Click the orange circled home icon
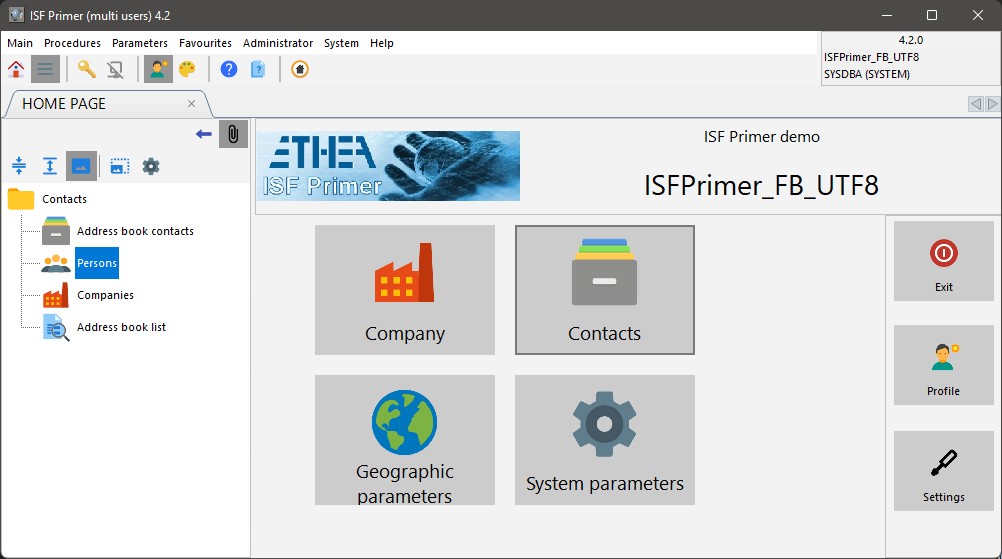This screenshot has height=559, width=1002. click(300, 69)
